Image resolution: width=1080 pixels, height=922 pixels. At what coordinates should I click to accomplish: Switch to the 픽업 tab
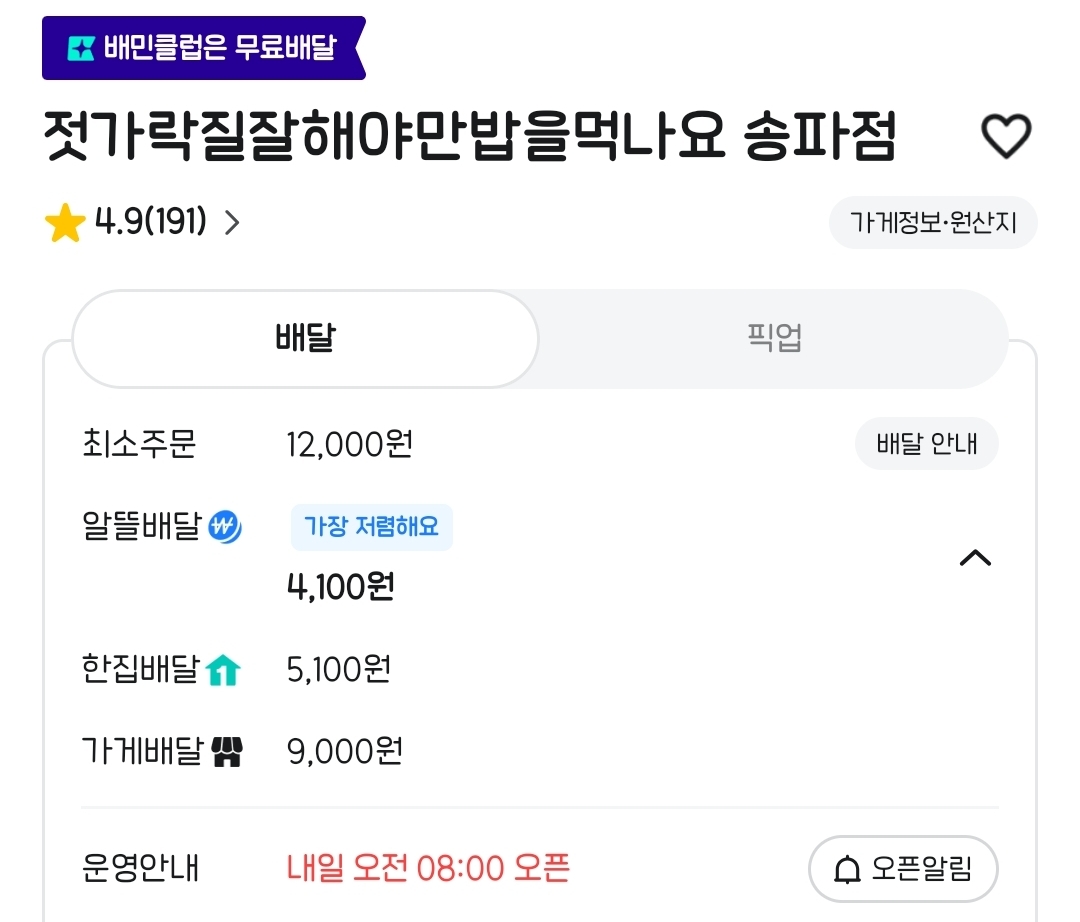[774, 338]
